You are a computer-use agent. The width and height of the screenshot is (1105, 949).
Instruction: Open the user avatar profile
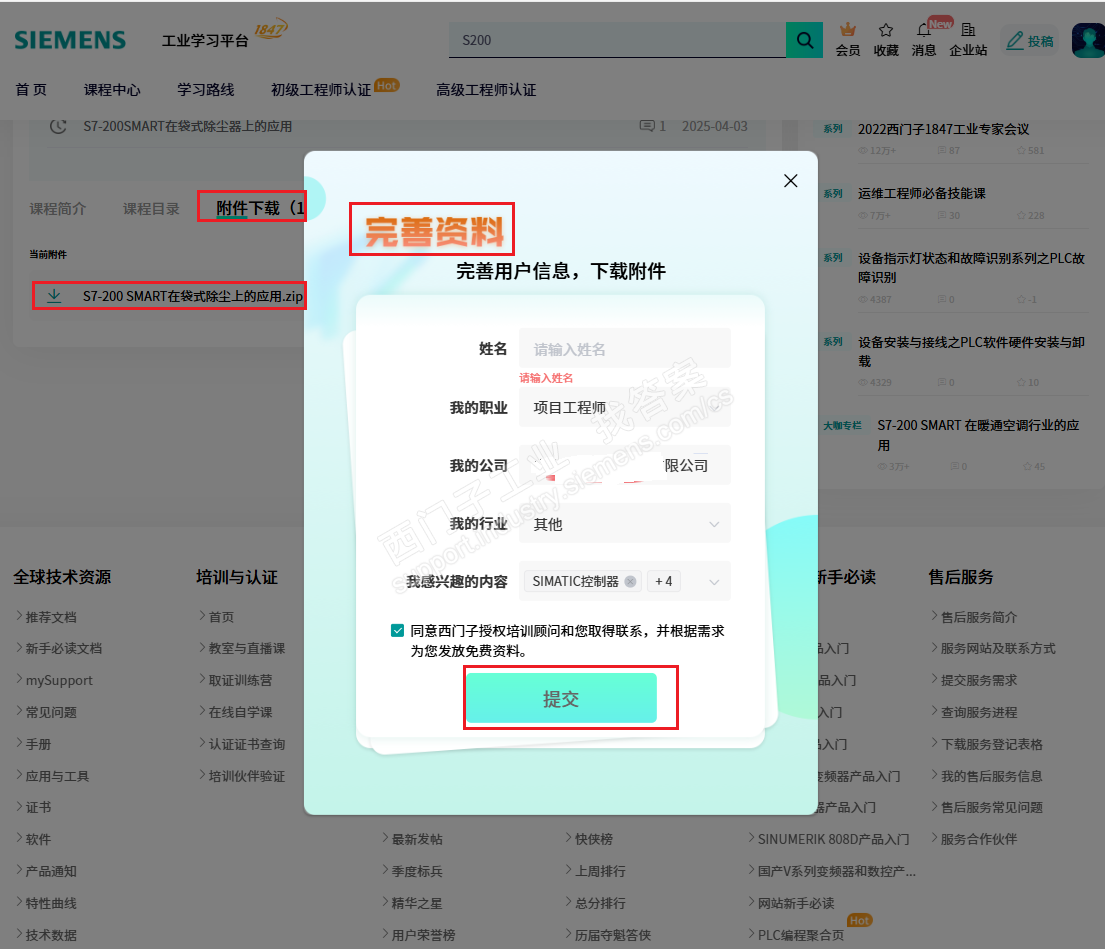pos(1088,40)
